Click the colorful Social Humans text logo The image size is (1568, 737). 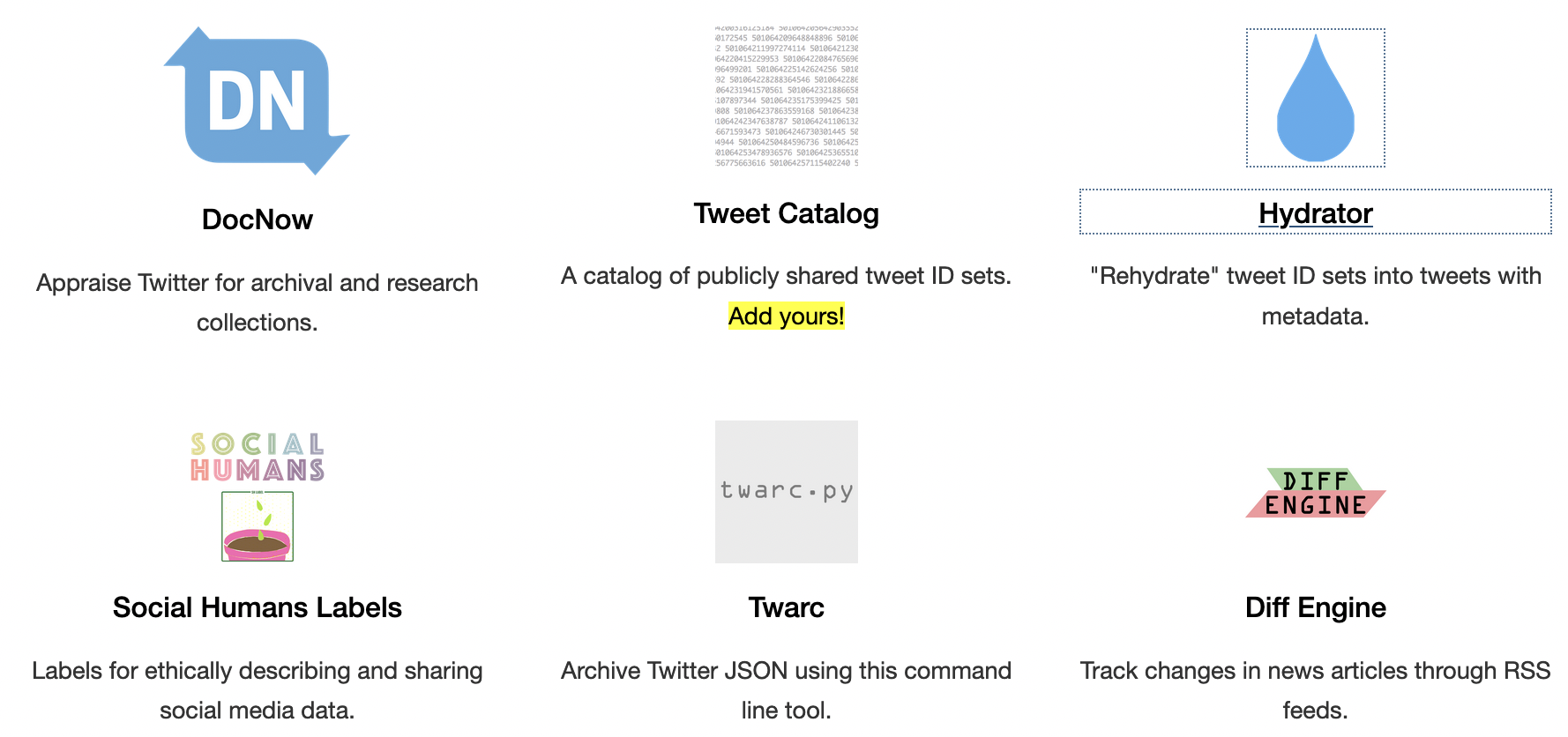[258, 457]
